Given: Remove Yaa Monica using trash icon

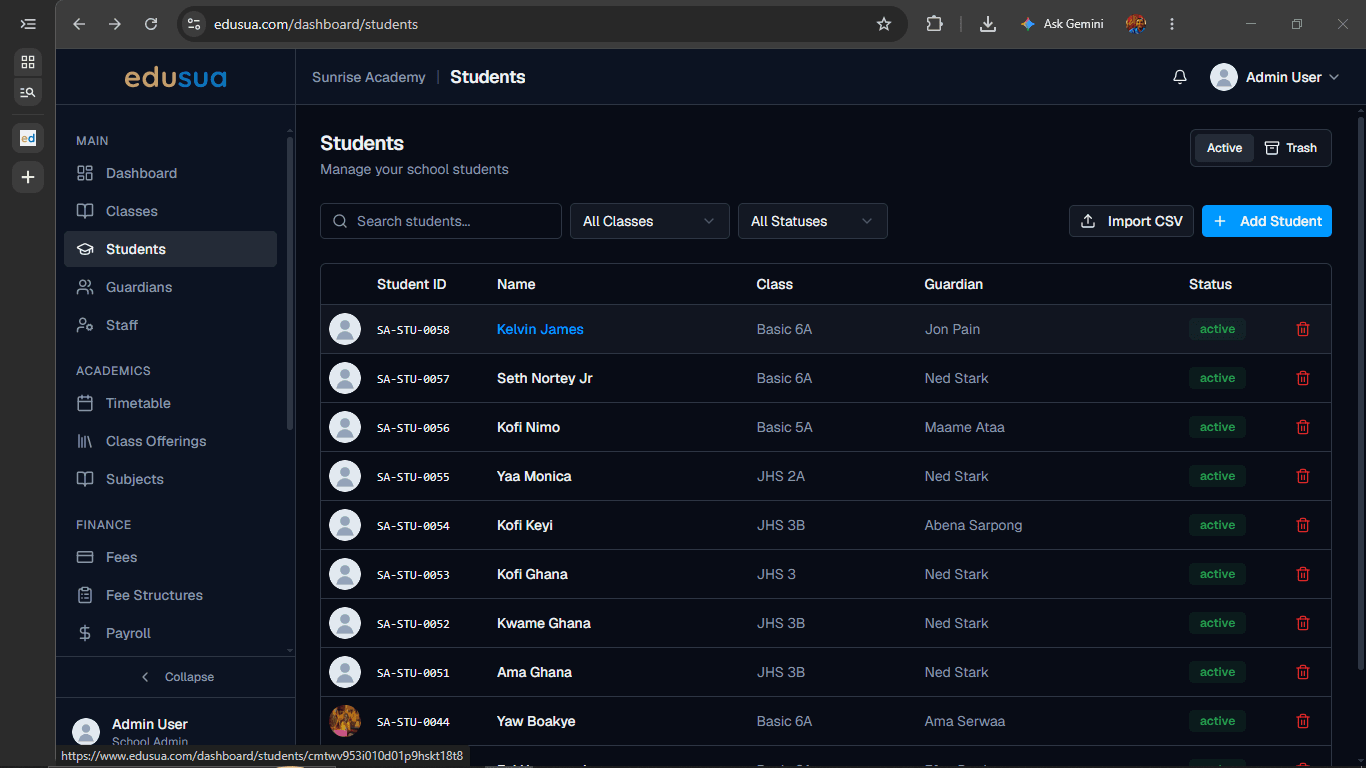Looking at the screenshot, I should pos(1302,476).
